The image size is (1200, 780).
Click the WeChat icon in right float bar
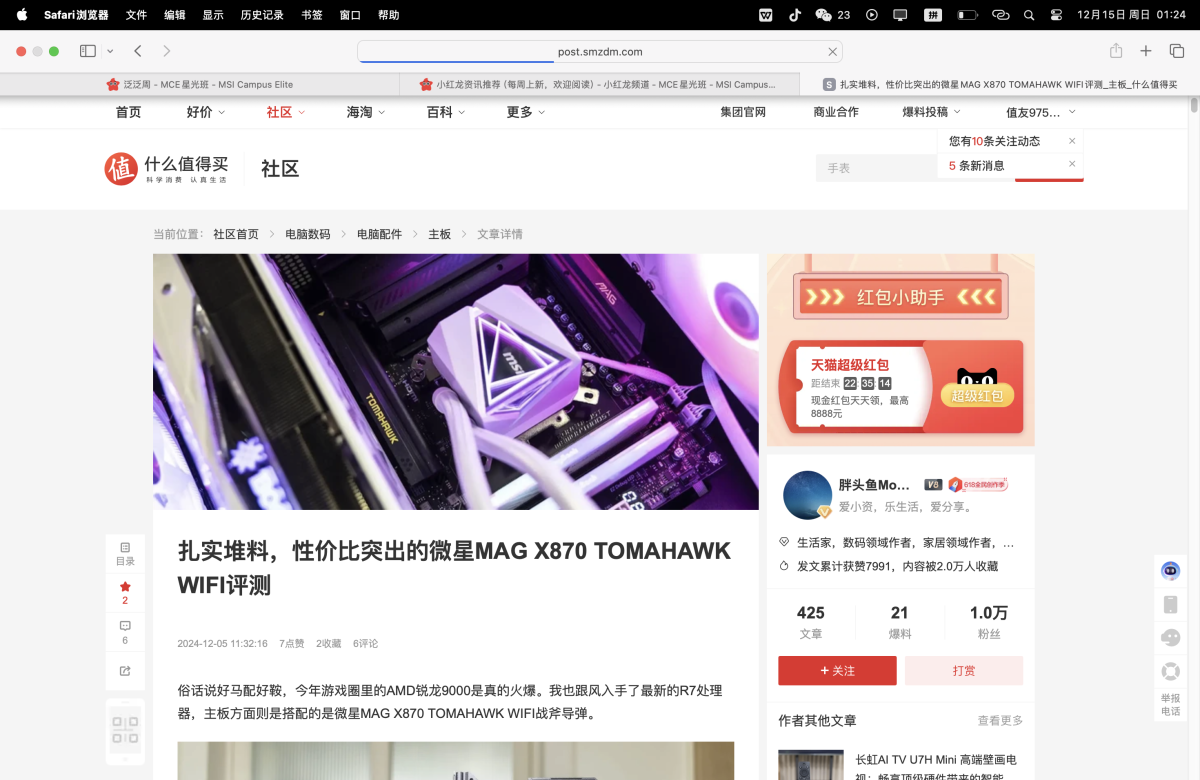click(1170, 637)
